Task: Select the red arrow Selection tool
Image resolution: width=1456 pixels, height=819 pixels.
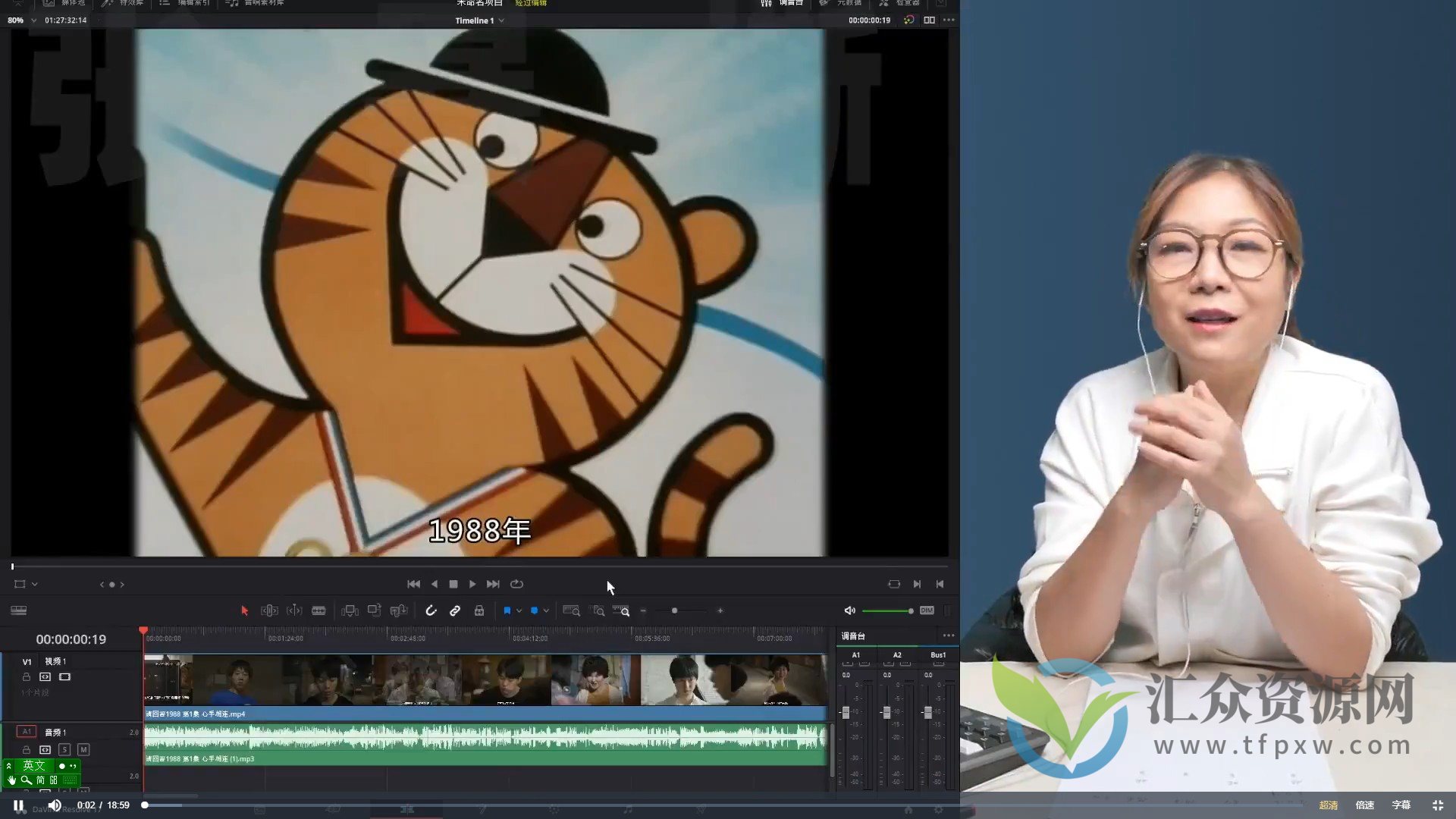Action: click(244, 610)
